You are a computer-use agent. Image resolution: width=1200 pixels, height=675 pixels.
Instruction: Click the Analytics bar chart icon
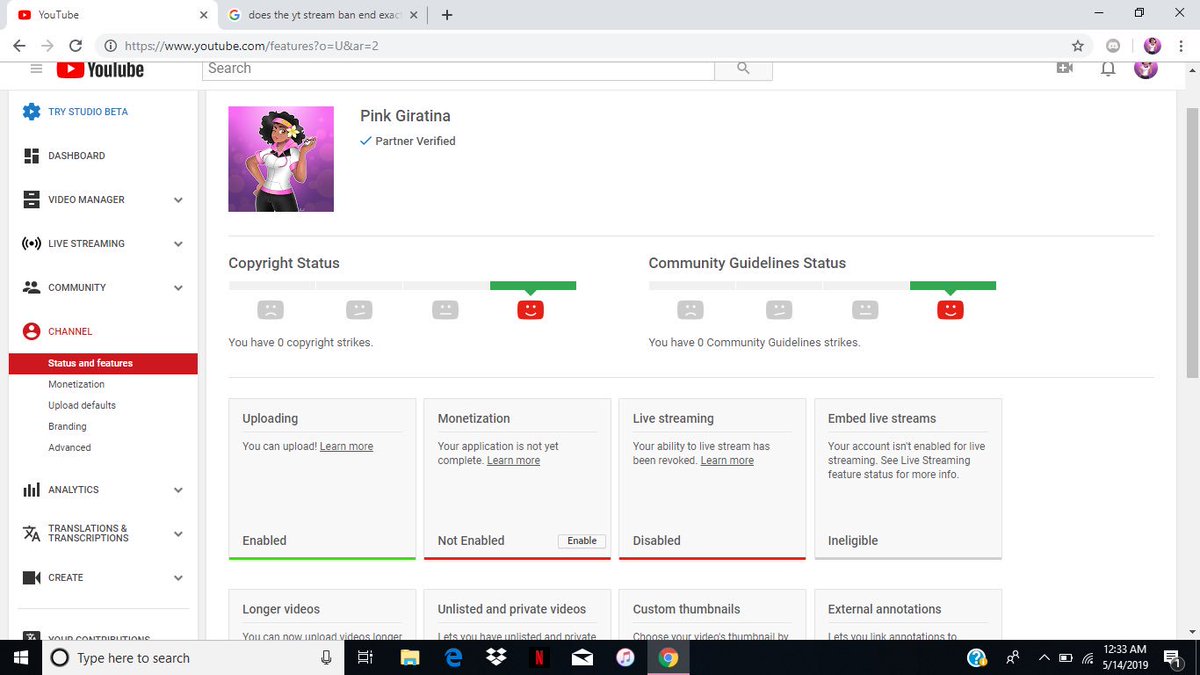[x=31, y=490]
